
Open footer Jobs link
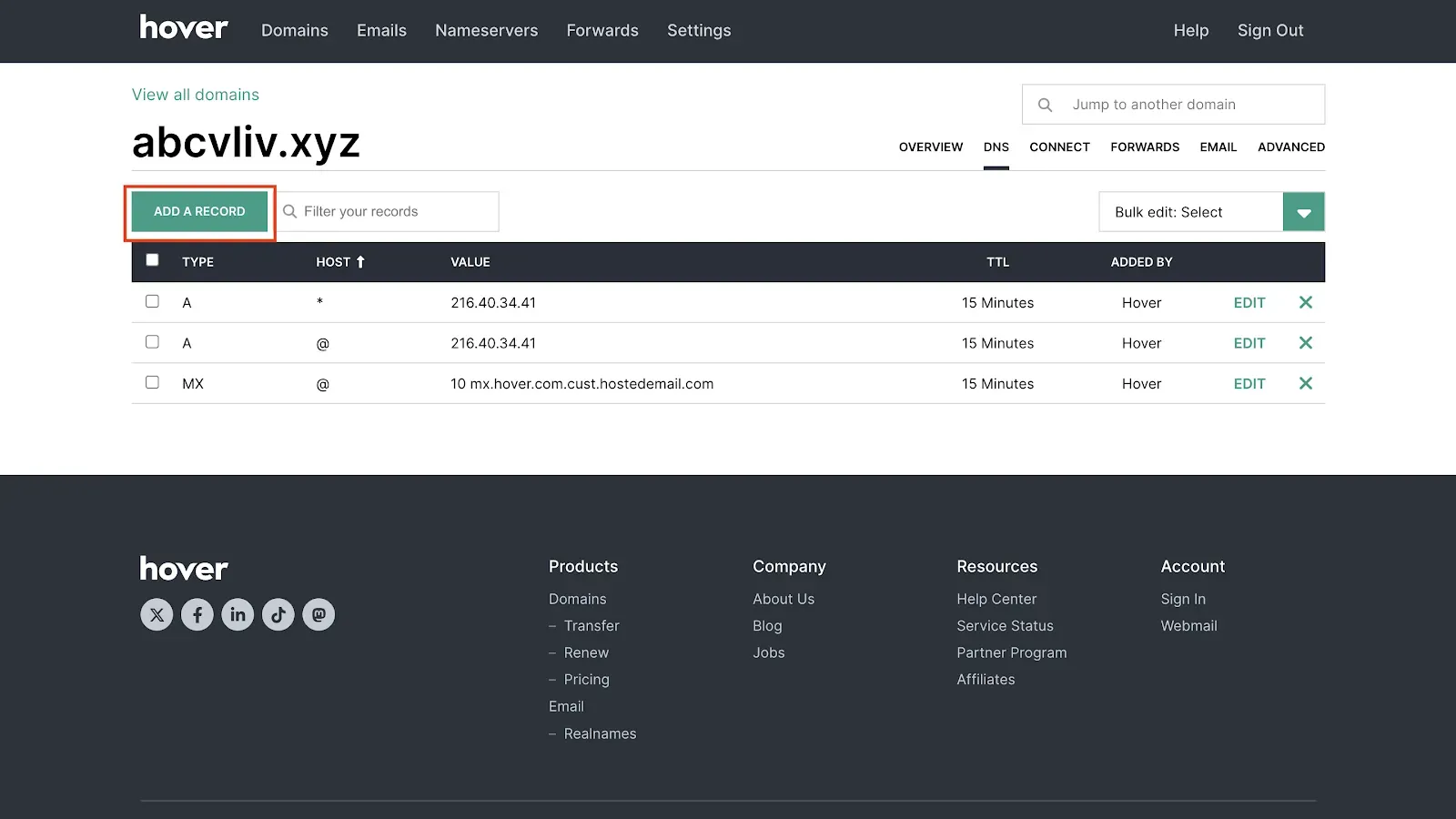point(769,652)
